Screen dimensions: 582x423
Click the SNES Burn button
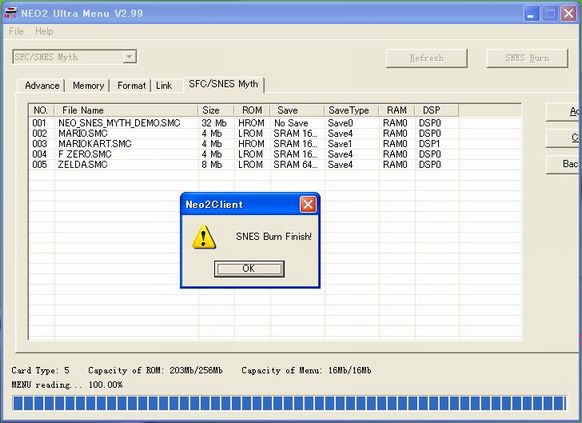click(527, 58)
